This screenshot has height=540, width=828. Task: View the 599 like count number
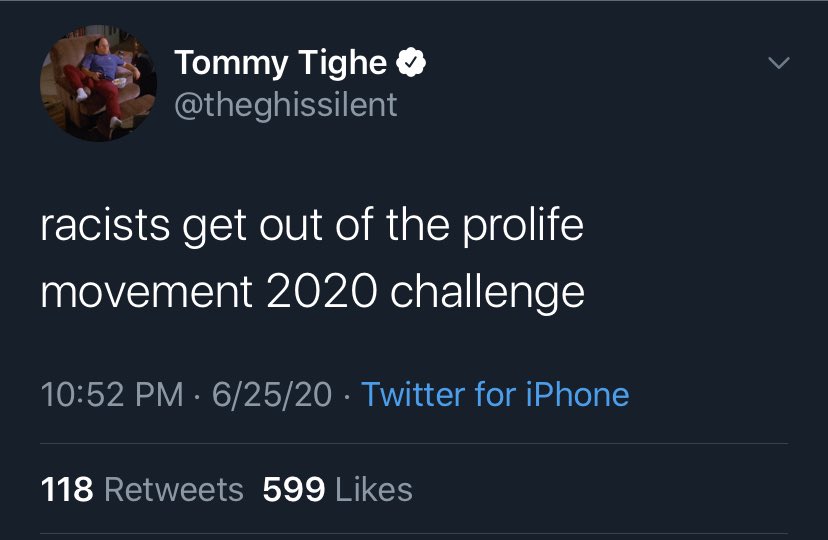(294, 489)
